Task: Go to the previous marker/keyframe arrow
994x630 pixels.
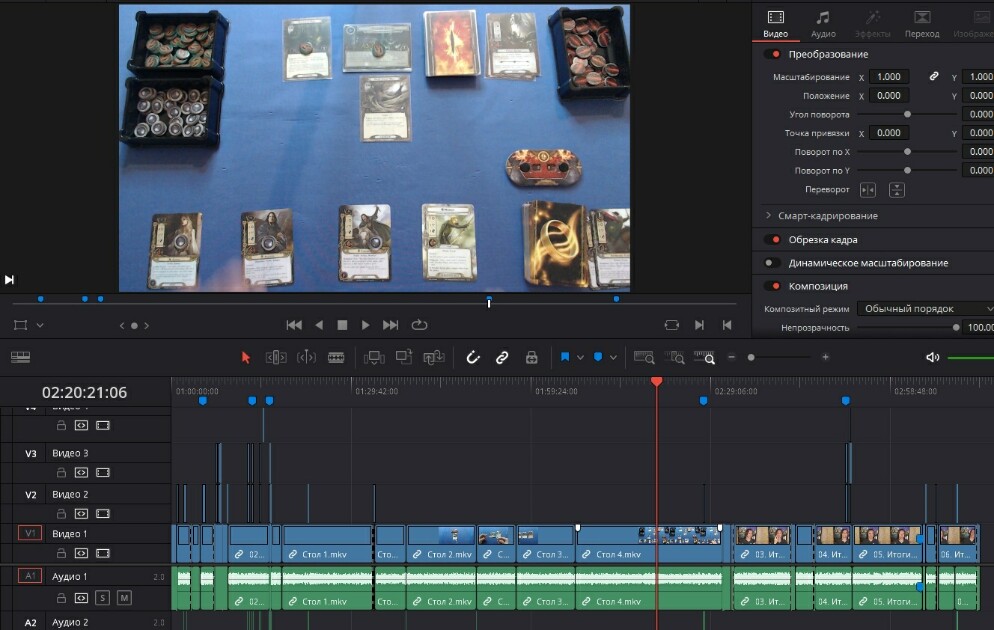Action: point(122,326)
